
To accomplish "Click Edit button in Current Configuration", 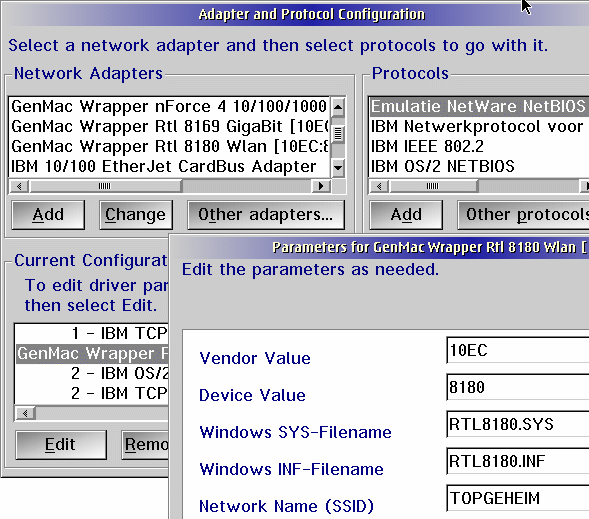I will pos(61,445).
